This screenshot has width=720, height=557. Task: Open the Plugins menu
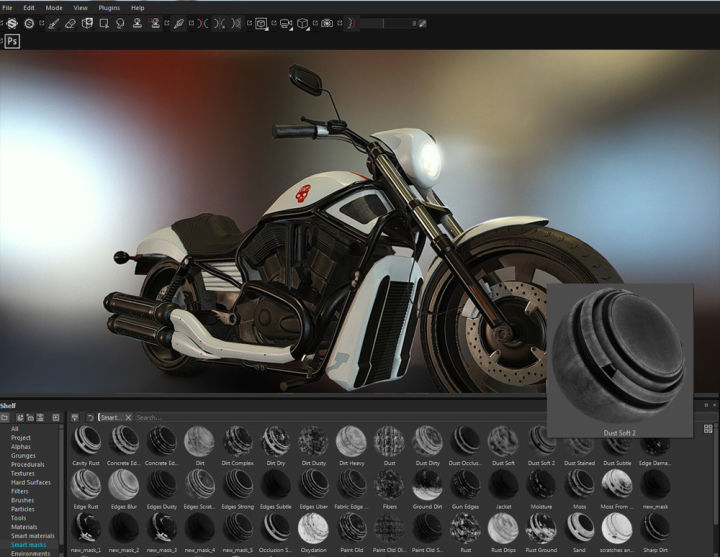[x=108, y=7]
